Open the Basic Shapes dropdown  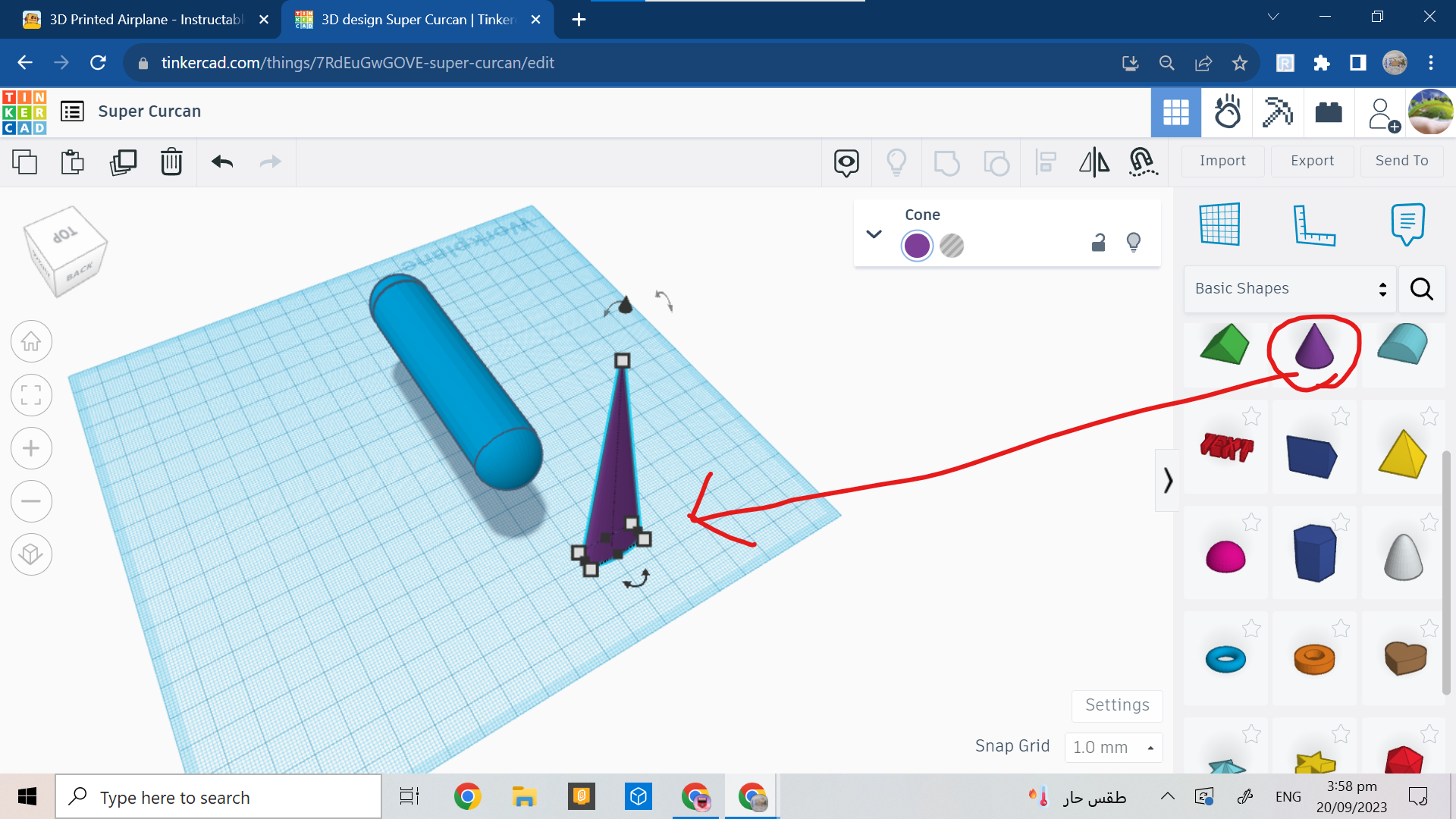(1289, 288)
